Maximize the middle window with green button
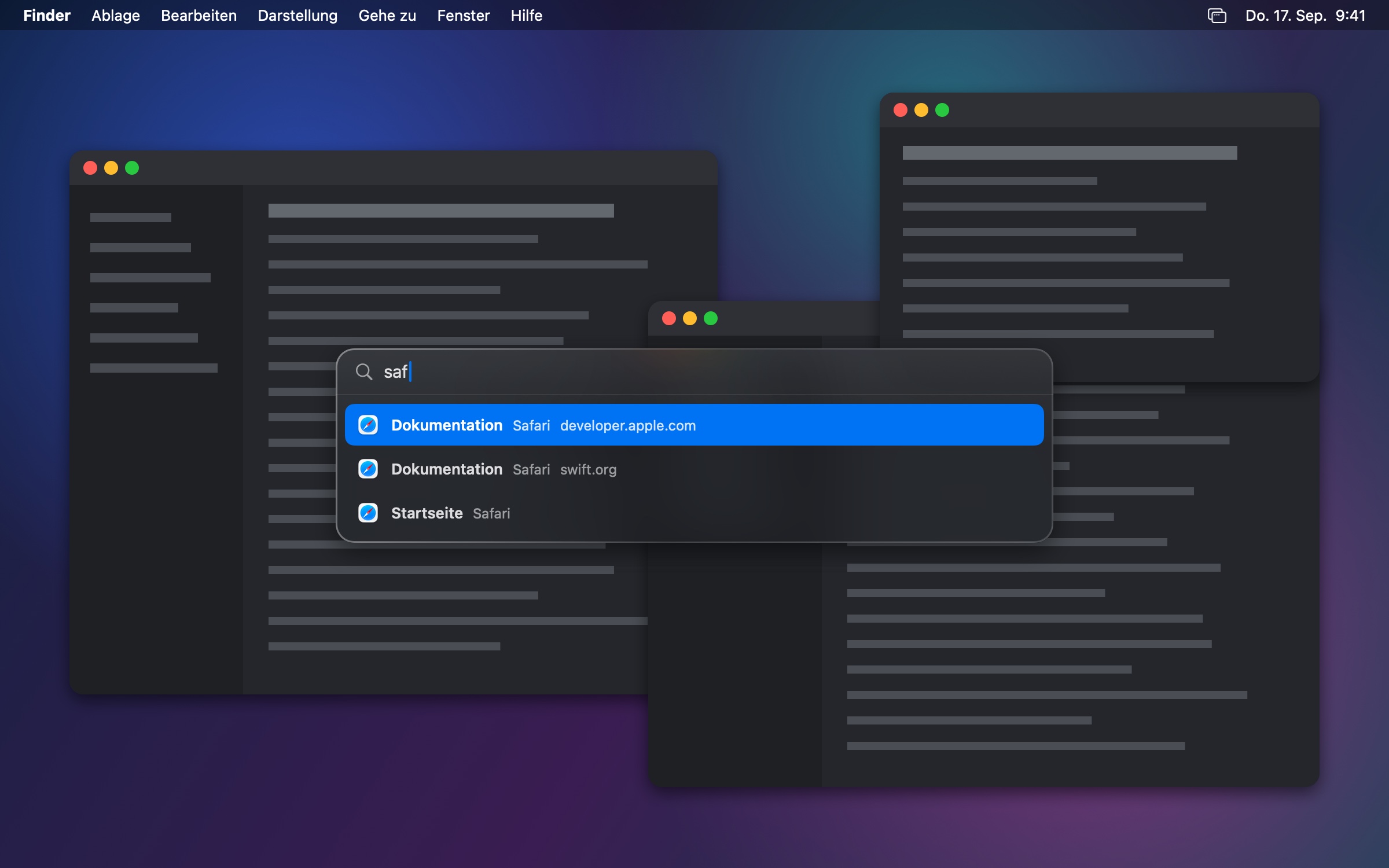This screenshot has height=868, width=1389. 711,318
